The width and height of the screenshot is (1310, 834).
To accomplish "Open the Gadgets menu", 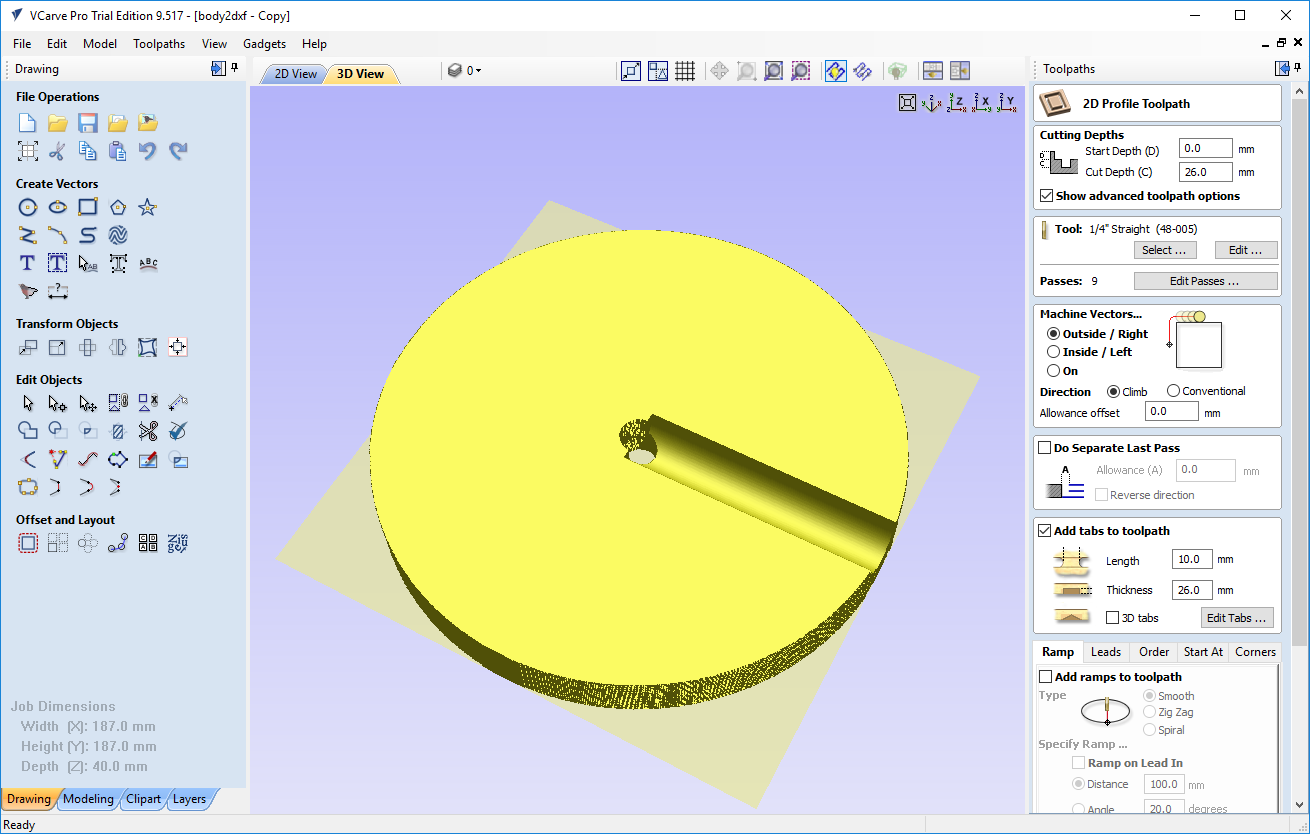I will click(x=264, y=44).
